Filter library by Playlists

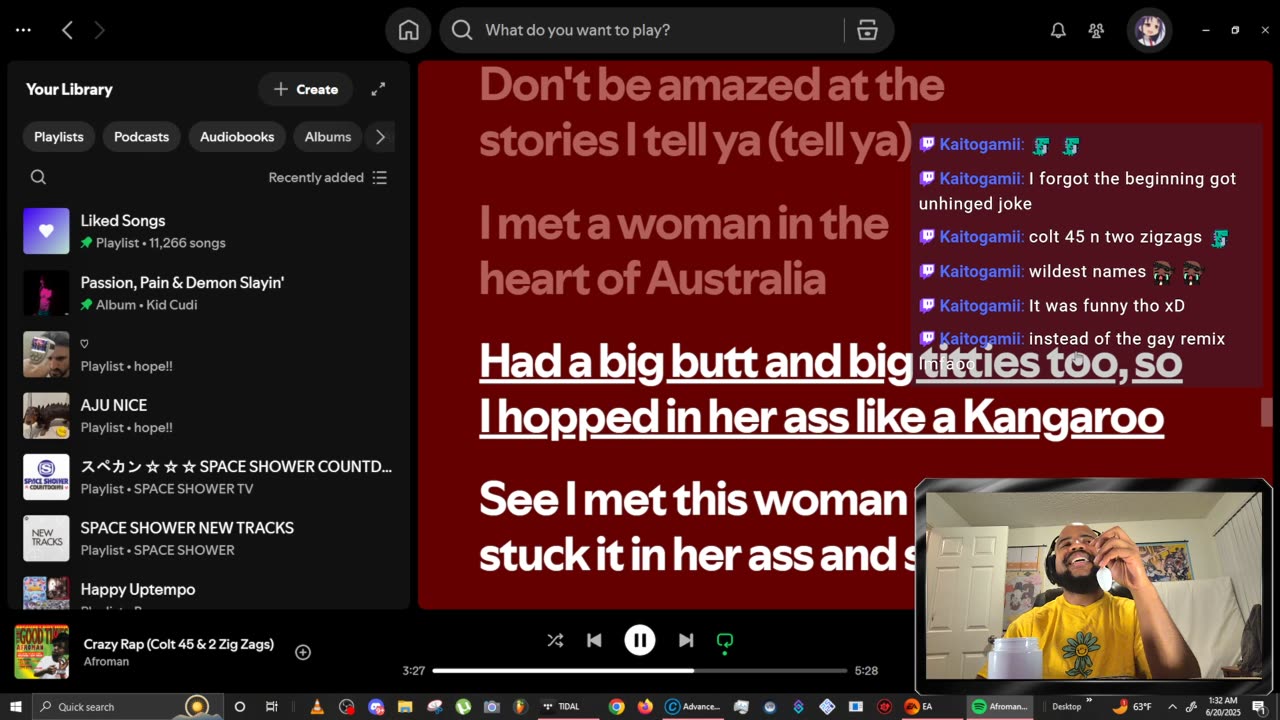click(x=59, y=137)
